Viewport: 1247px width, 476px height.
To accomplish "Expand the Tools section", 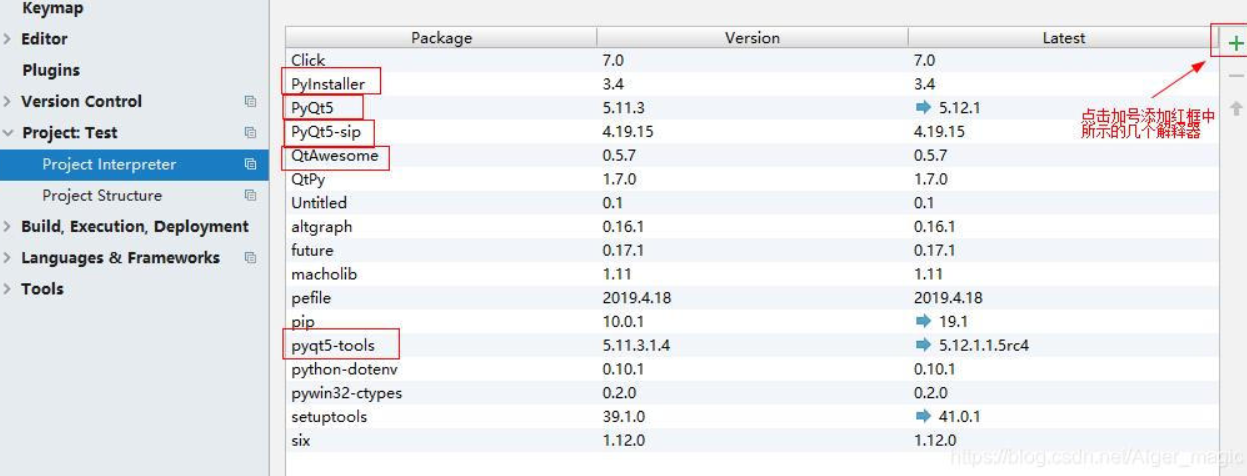I will pos(7,289).
